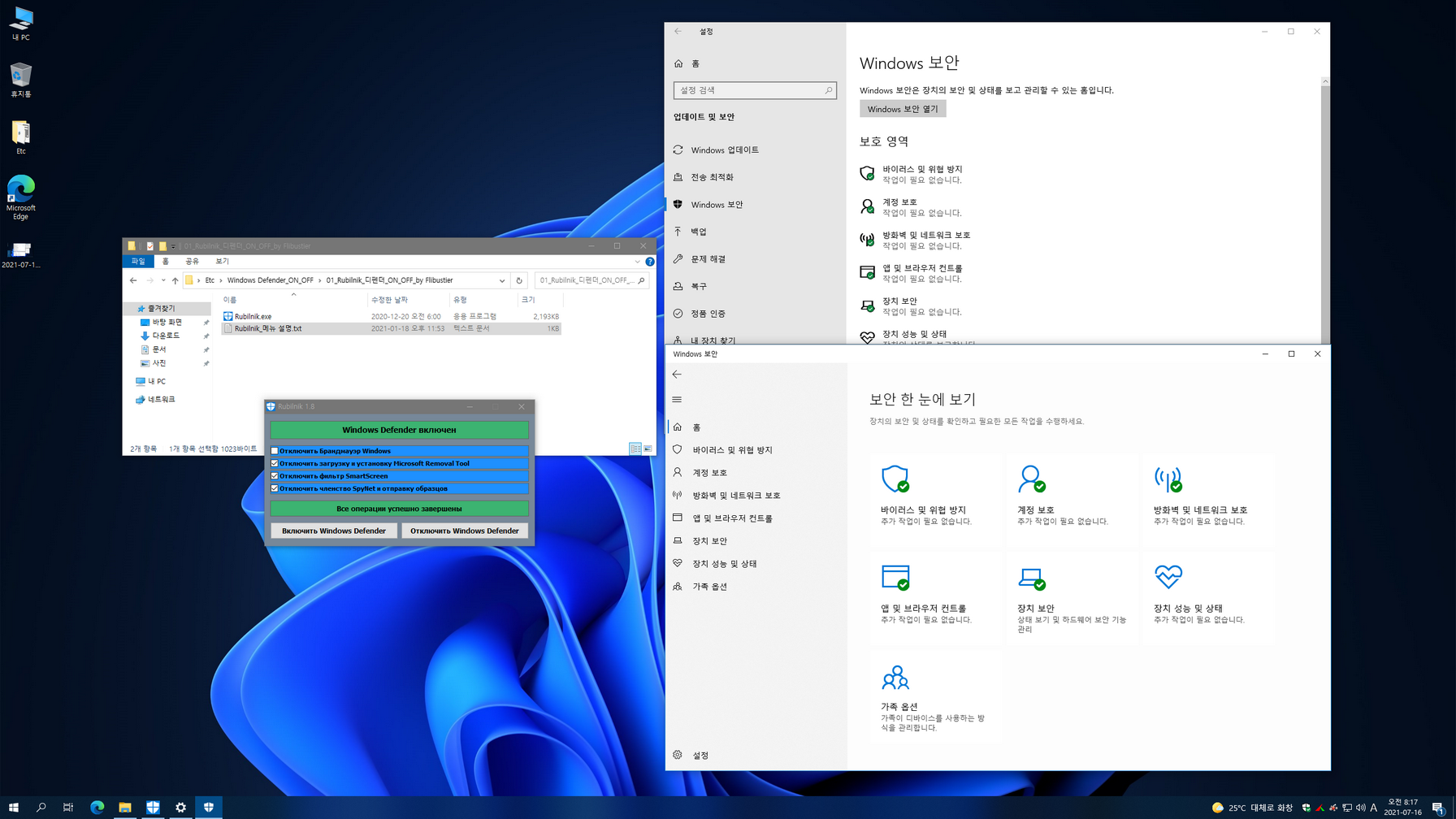The width and height of the screenshot is (1456, 819).
Task: Click the chevron after Windows Defender_ON_OFF in the breadcrumb
Action: [320, 280]
